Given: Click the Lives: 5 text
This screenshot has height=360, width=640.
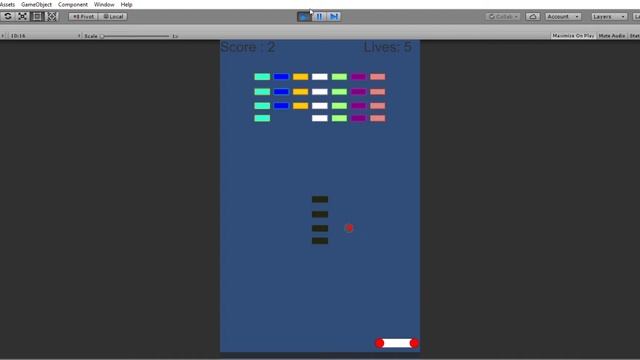Looking at the screenshot, I should coord(388,47).
